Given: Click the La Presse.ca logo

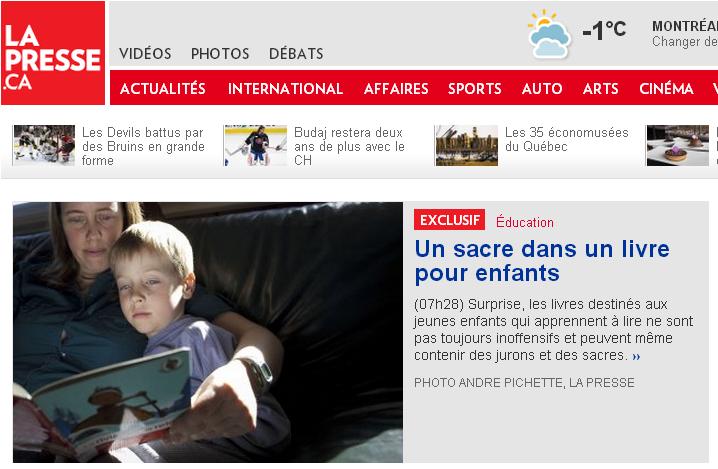Looking at the screenshot, I should coord(53,53).
